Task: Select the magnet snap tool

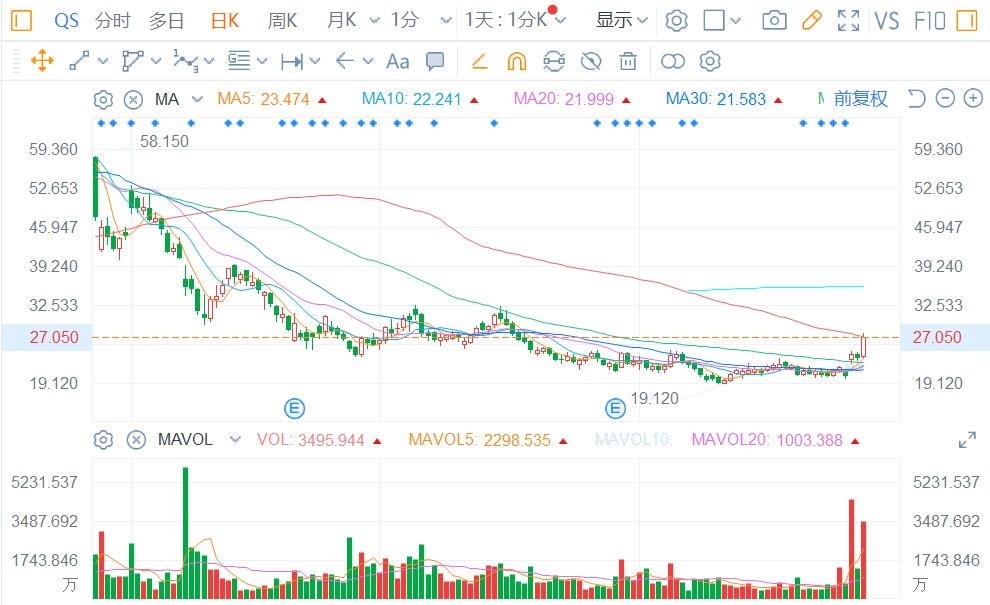Action: pos(516,62)
